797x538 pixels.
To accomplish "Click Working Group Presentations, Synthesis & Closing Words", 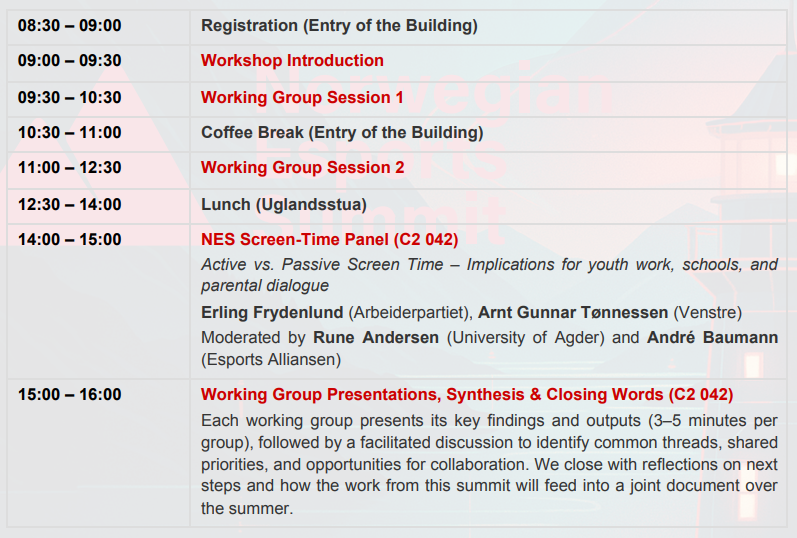I will 466,395.
